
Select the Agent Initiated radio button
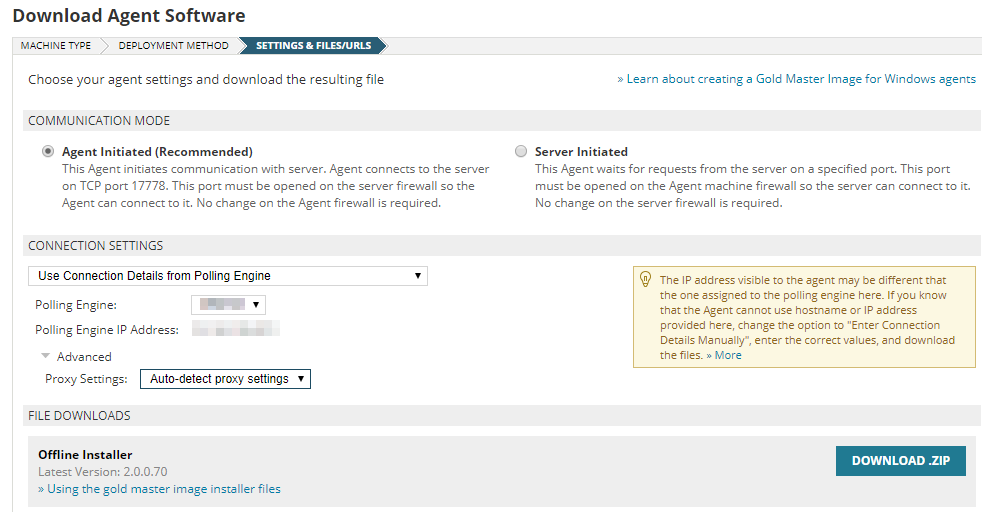click(x=47, y=152)
